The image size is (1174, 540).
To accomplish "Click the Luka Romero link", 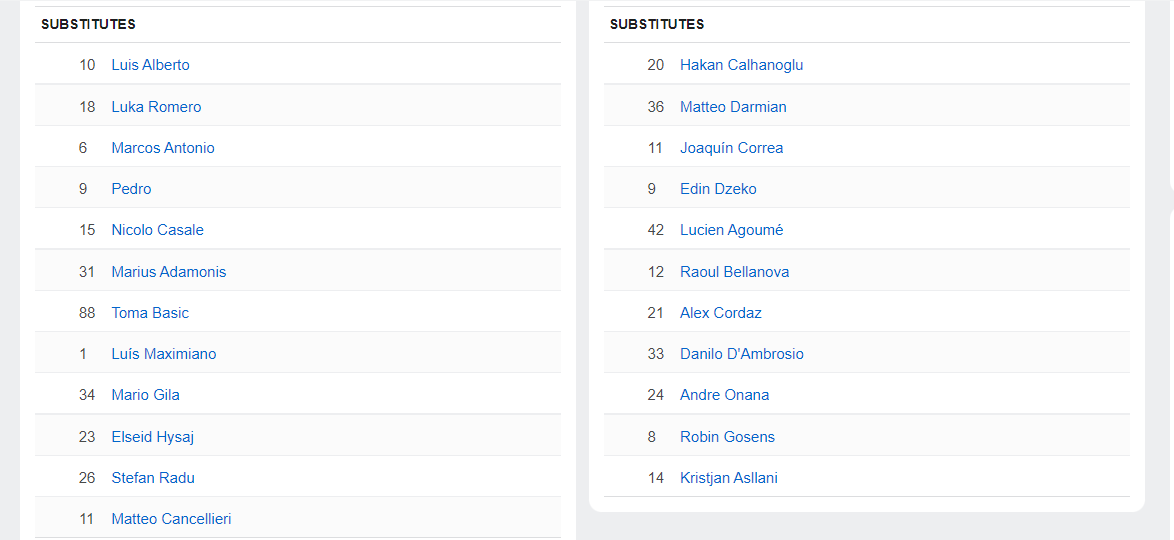I will point(156,107).
